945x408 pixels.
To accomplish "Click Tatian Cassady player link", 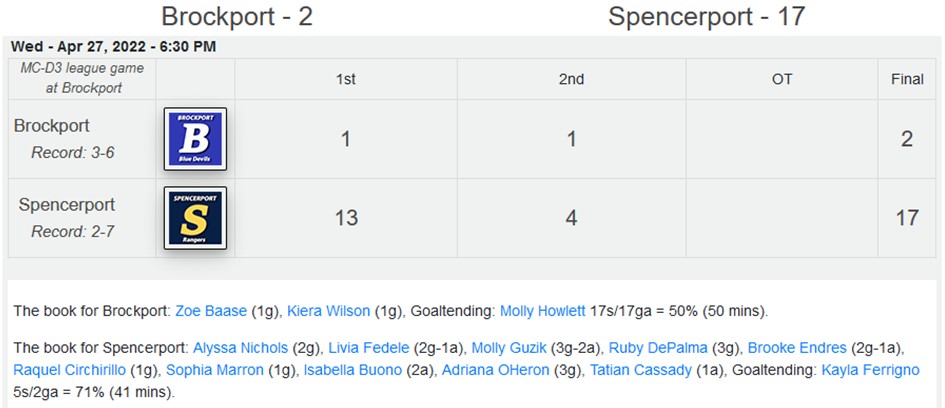I will point(641,370).
